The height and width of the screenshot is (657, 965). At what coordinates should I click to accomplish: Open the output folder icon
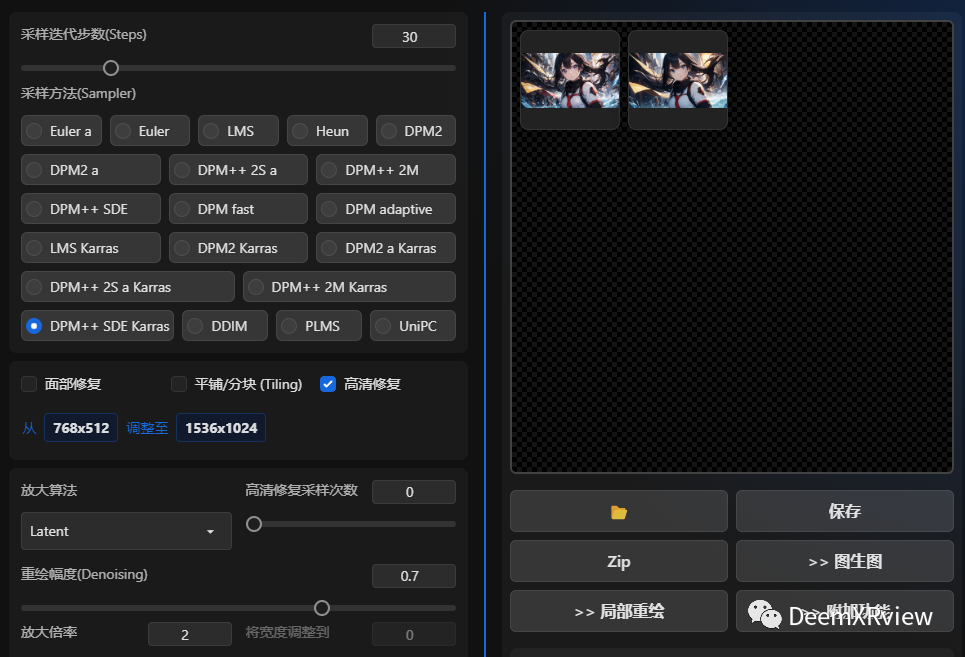pos(618,511)
